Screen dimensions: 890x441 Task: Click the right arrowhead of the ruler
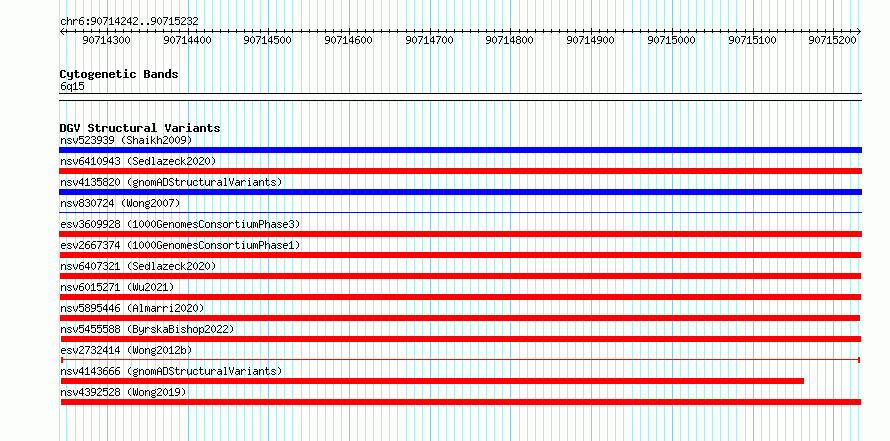pyautogui.click(x=859, y=31)
